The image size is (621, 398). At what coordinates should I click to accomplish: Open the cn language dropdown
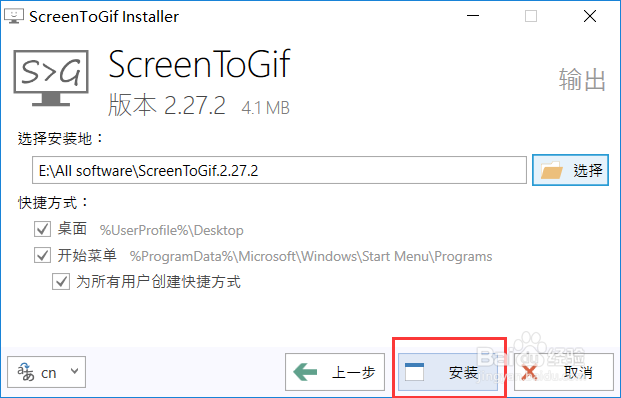pyautogui.click(x=46, y=372)
